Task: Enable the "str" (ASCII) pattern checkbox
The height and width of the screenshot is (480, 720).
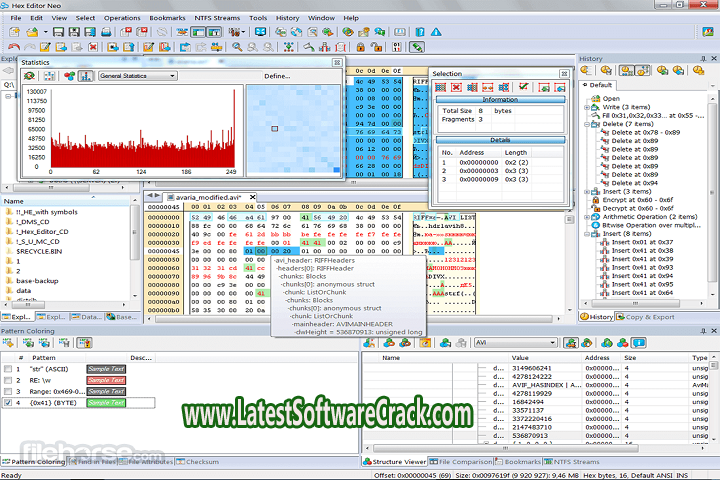Action: click(9, 368)
